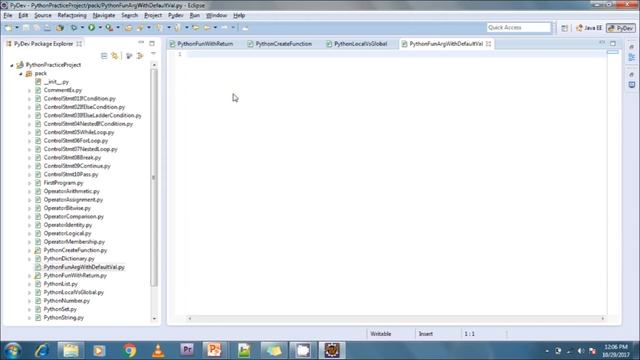Click the Debug bug icon in toolbar

[74, 28]
